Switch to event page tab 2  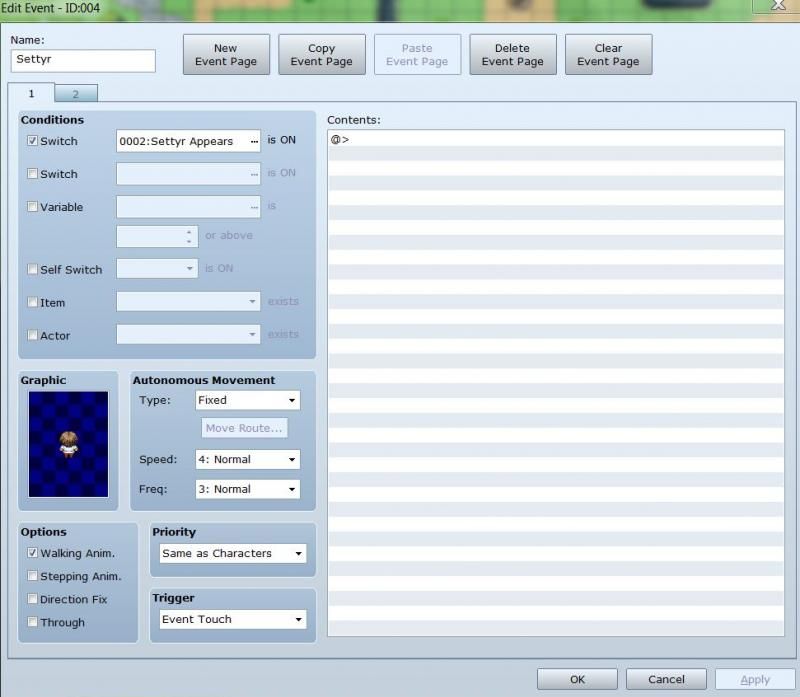[x=76, y=94]
